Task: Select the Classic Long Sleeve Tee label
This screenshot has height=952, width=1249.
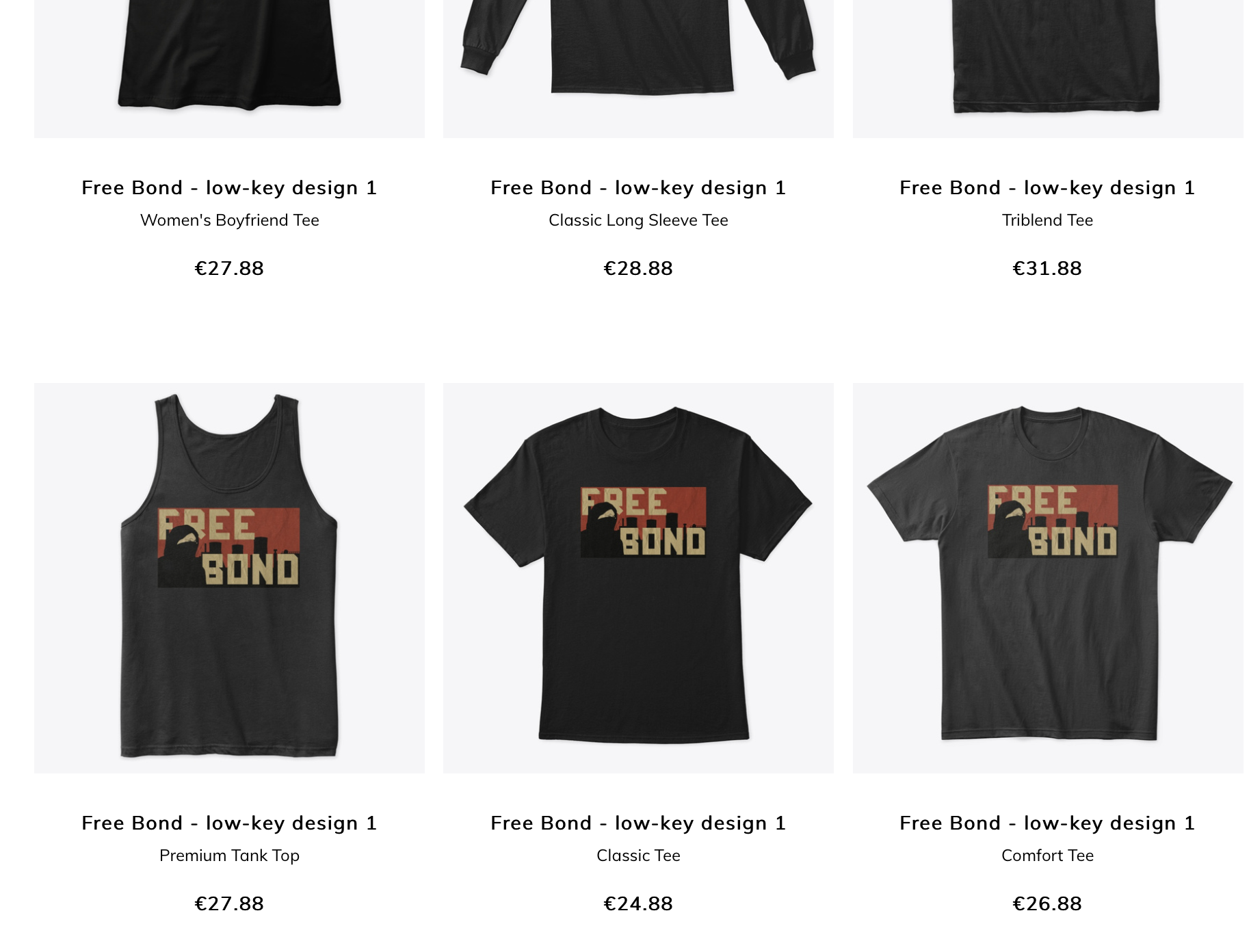Action: tap(638, 220)
